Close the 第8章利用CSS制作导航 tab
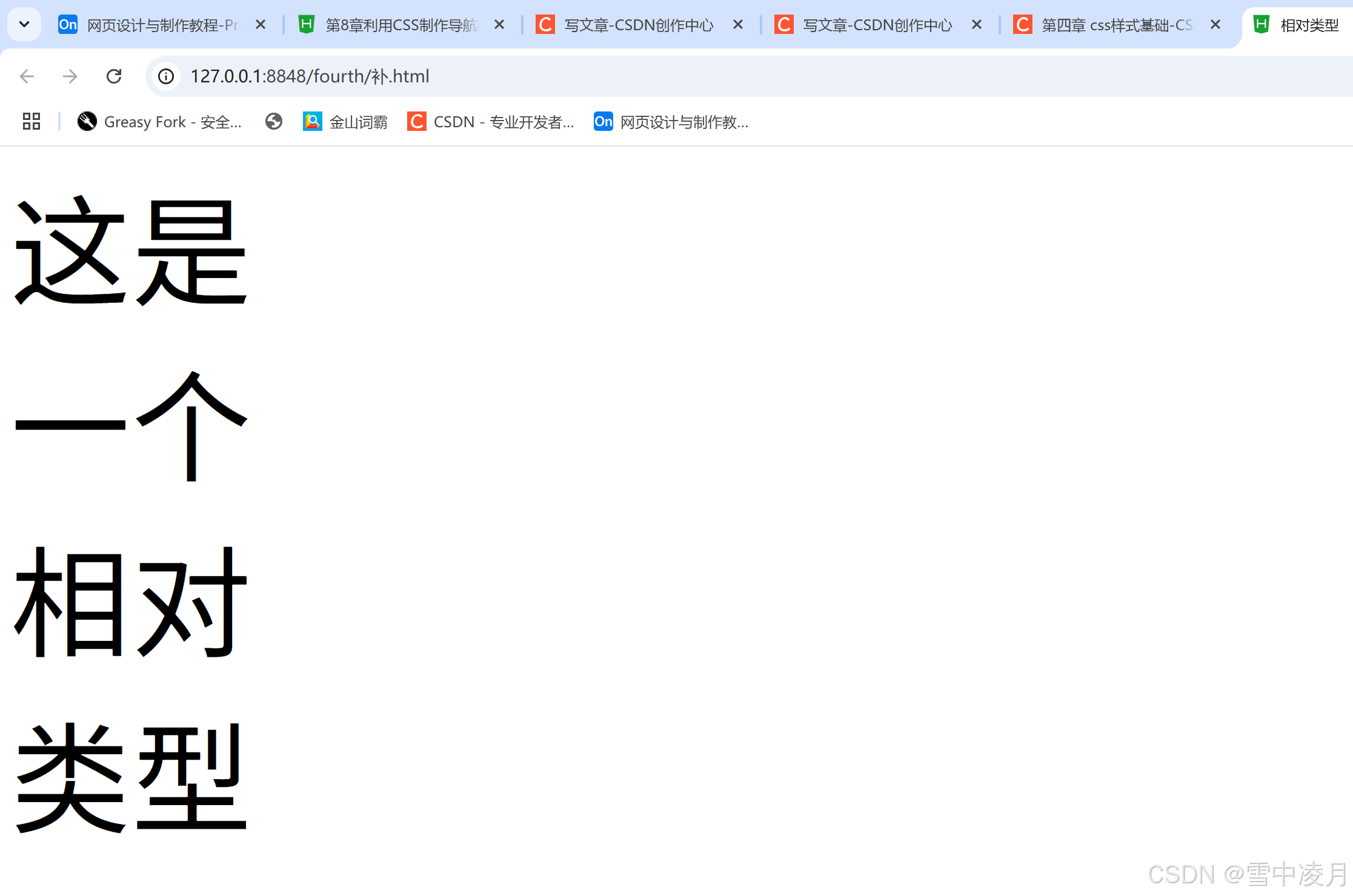The height and width of the screenshot is (896, 1353). click(x=499, y=25)
